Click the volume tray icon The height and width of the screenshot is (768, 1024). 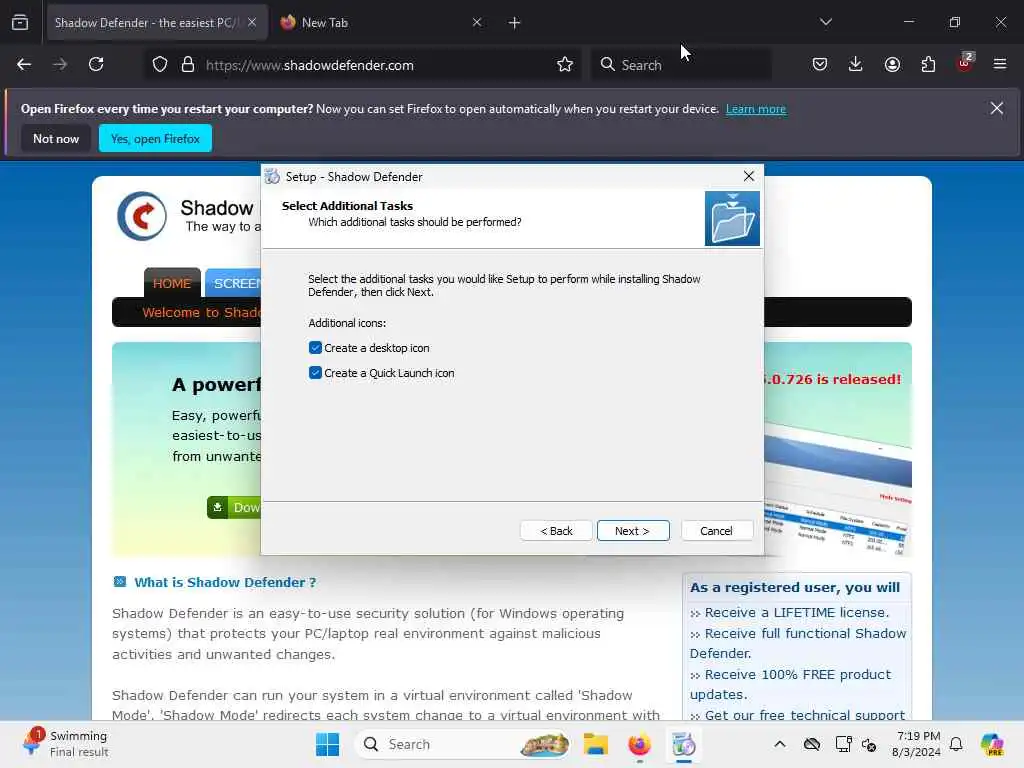pos(869,744)
